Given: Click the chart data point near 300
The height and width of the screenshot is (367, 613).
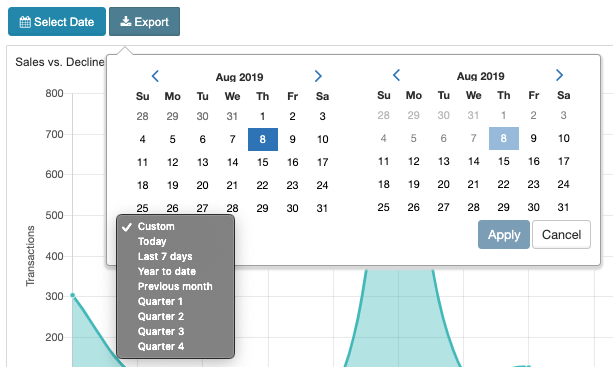Looking at the screenshot, I should click(73, 295).
